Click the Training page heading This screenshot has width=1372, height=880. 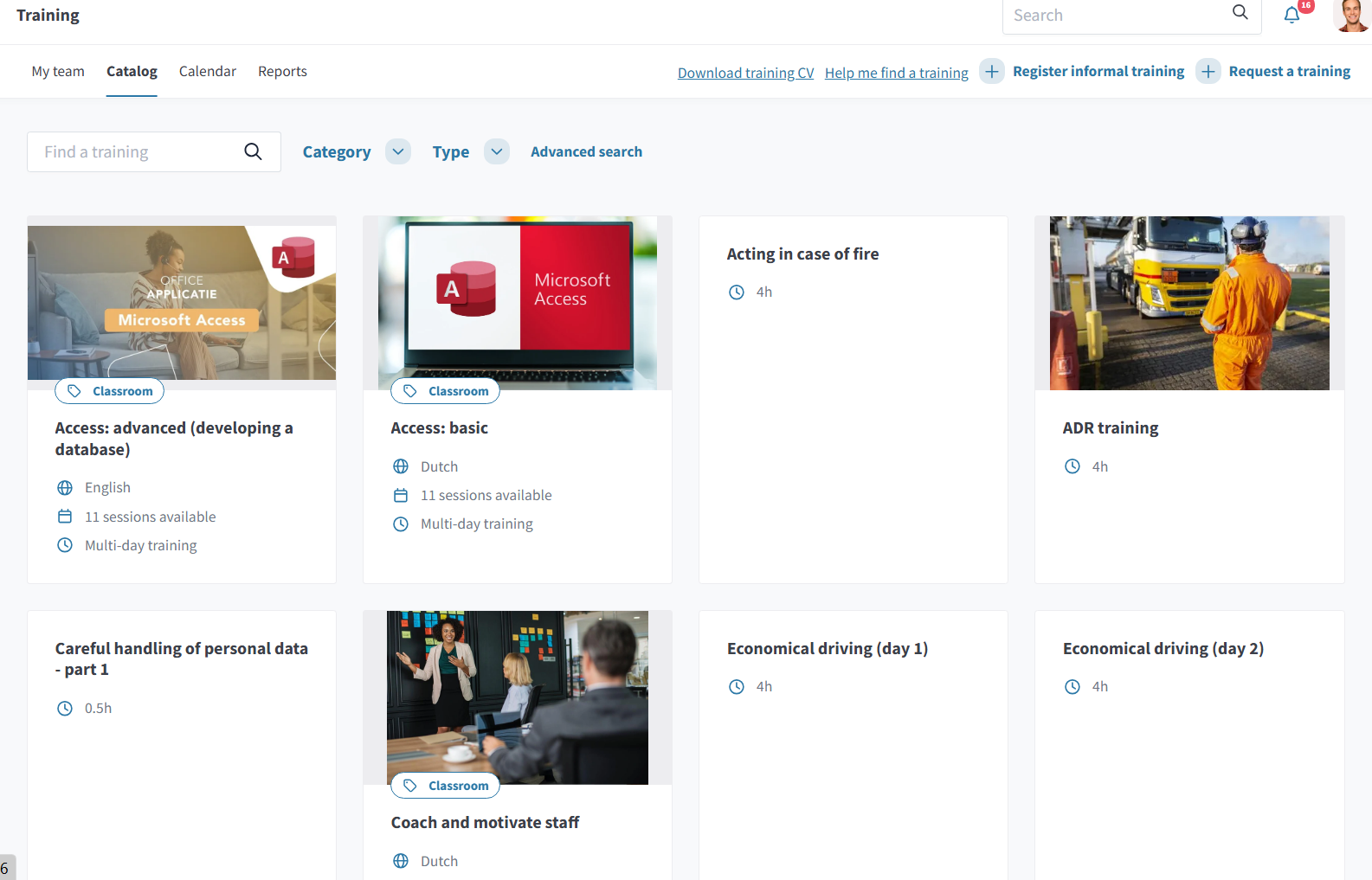tap(48, 16)
